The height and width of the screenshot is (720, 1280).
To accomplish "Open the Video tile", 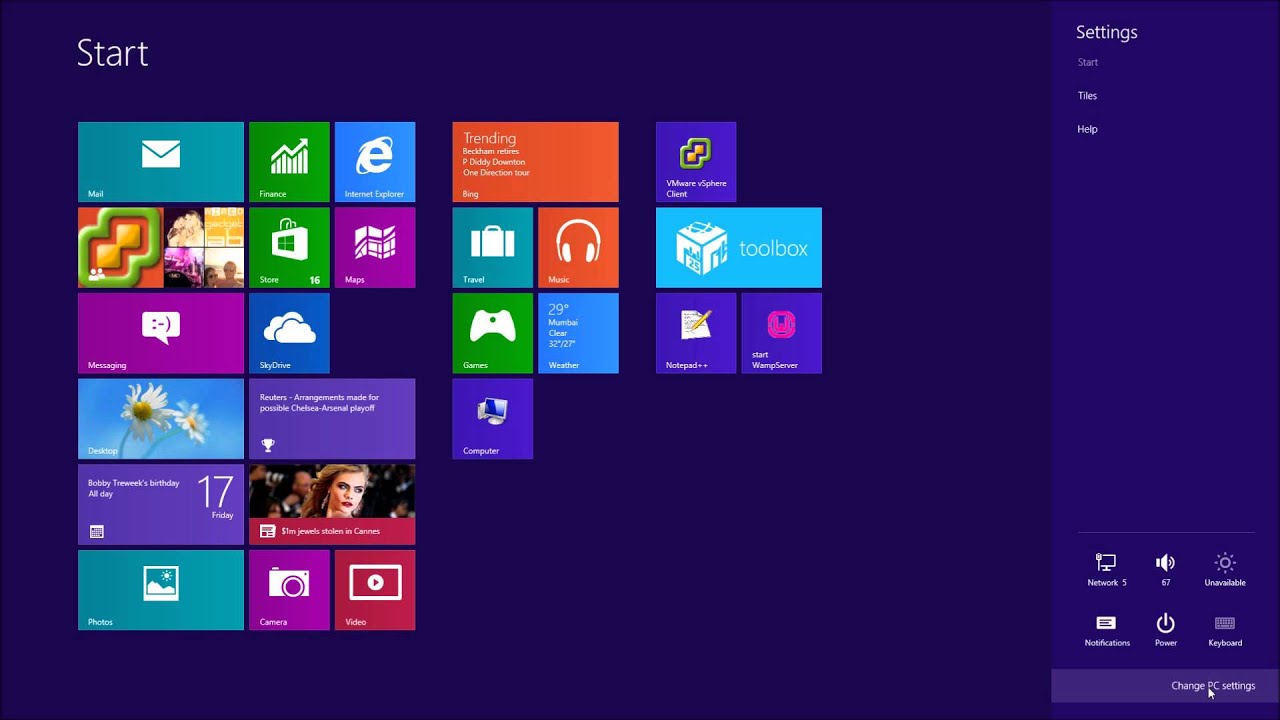I will tap(375, 590).
